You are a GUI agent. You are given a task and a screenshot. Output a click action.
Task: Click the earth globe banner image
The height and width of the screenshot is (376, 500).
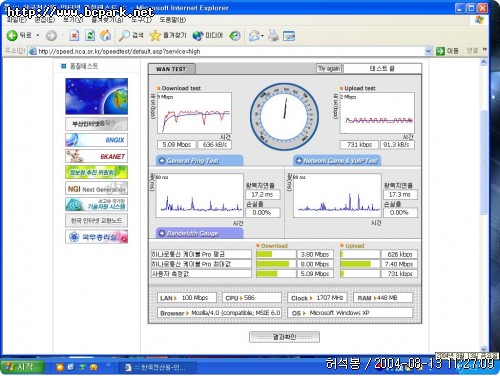97,96
